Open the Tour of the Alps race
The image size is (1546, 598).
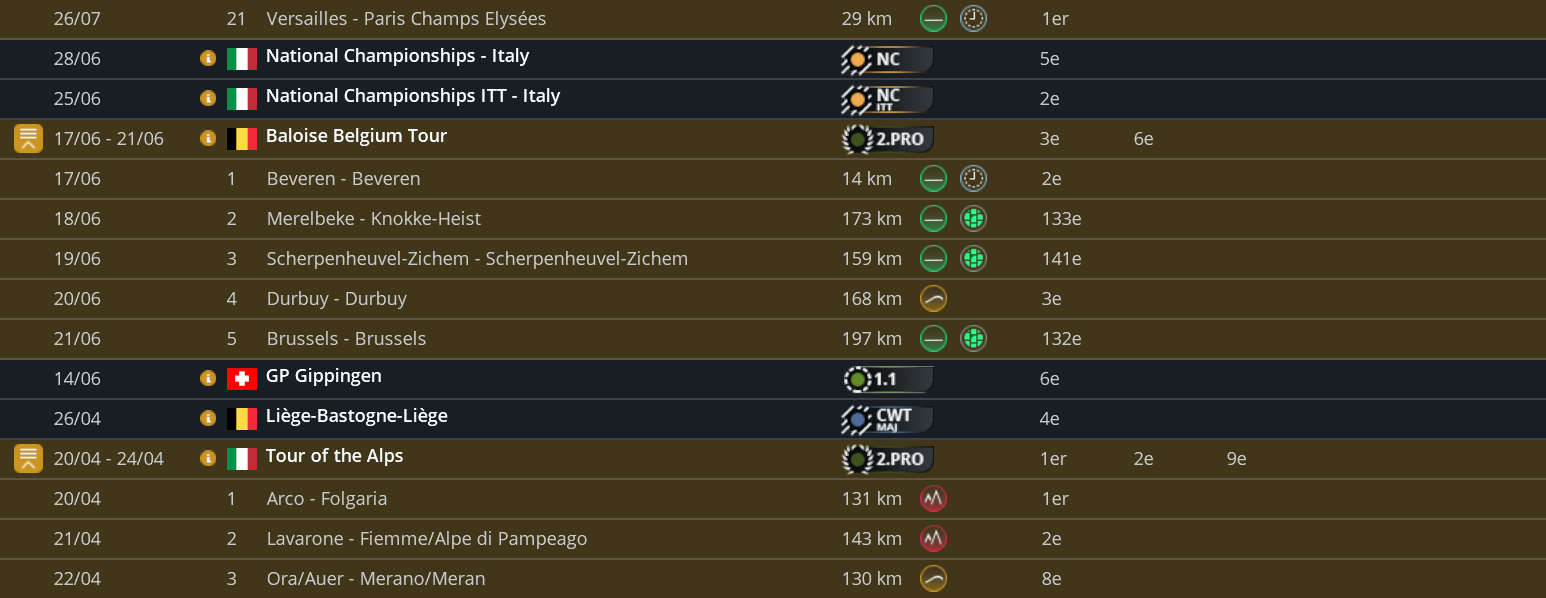pyautogui.click(x=334, y=456)
